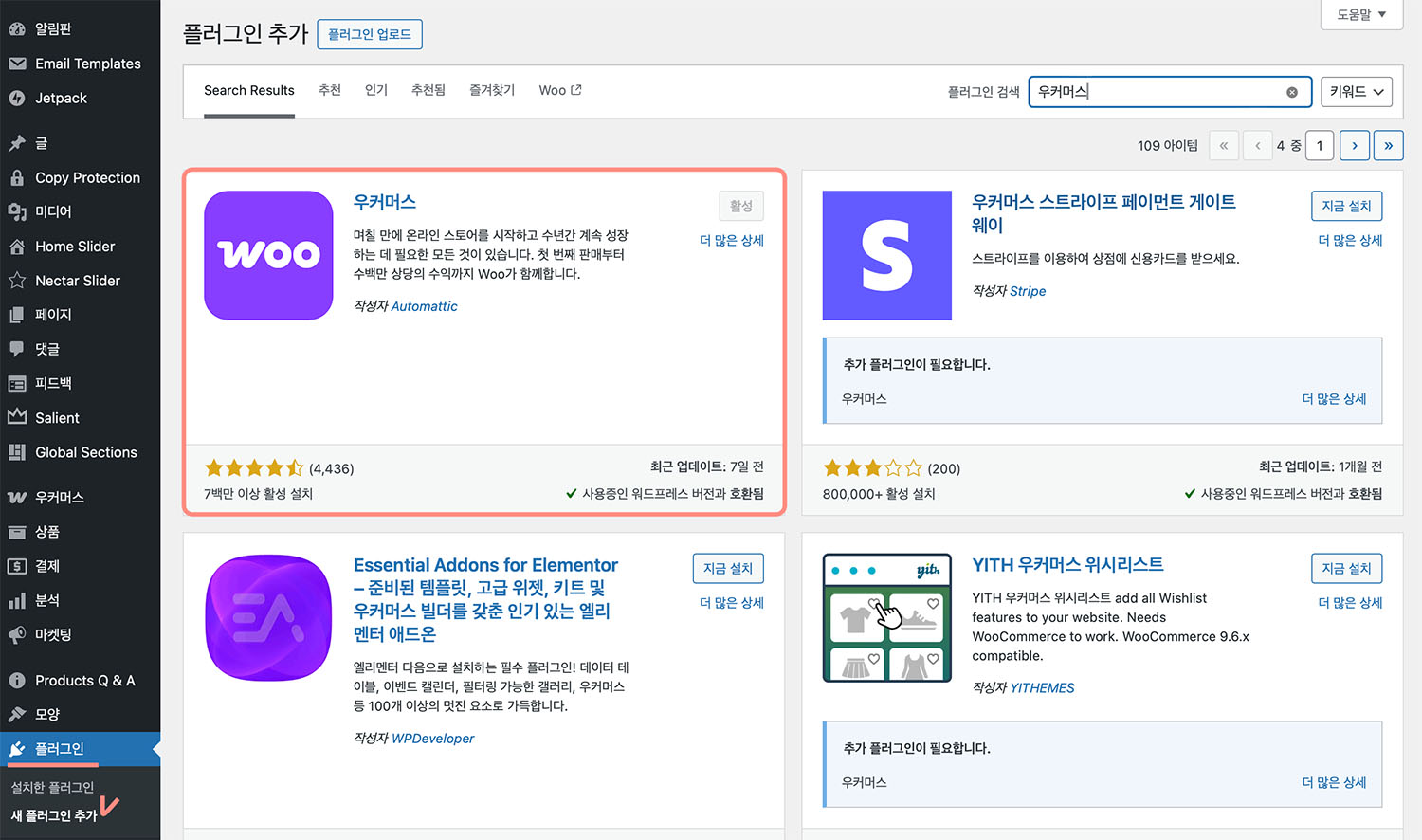Open 미디어 using its media icon
The height and width of the screenshot is (840, 1422).
tap(17, 211)
